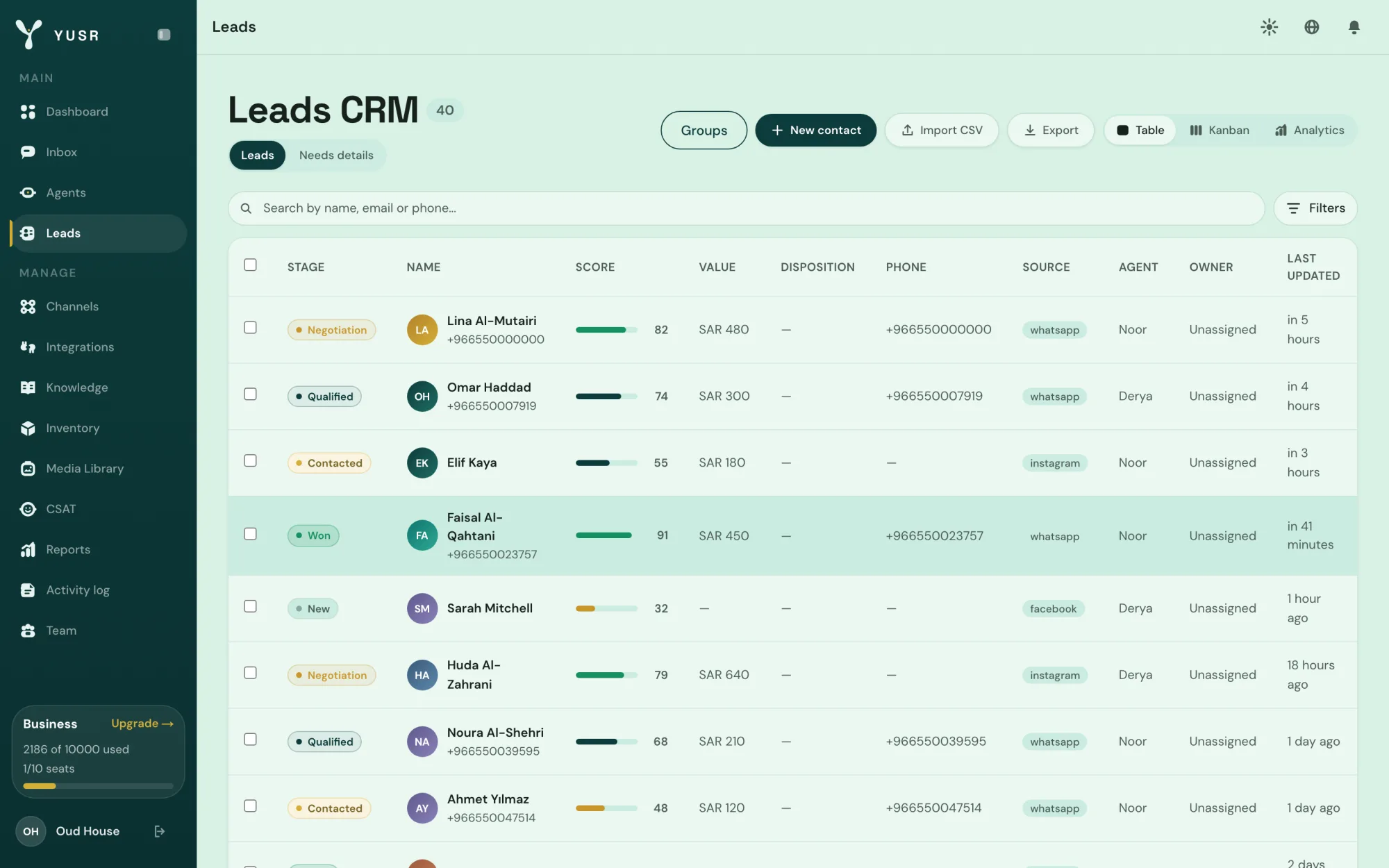Open Negotiation stage badge for Lina Al-Mutairi
This screenshot has height=868, width=1389.
tap(331, 330)
